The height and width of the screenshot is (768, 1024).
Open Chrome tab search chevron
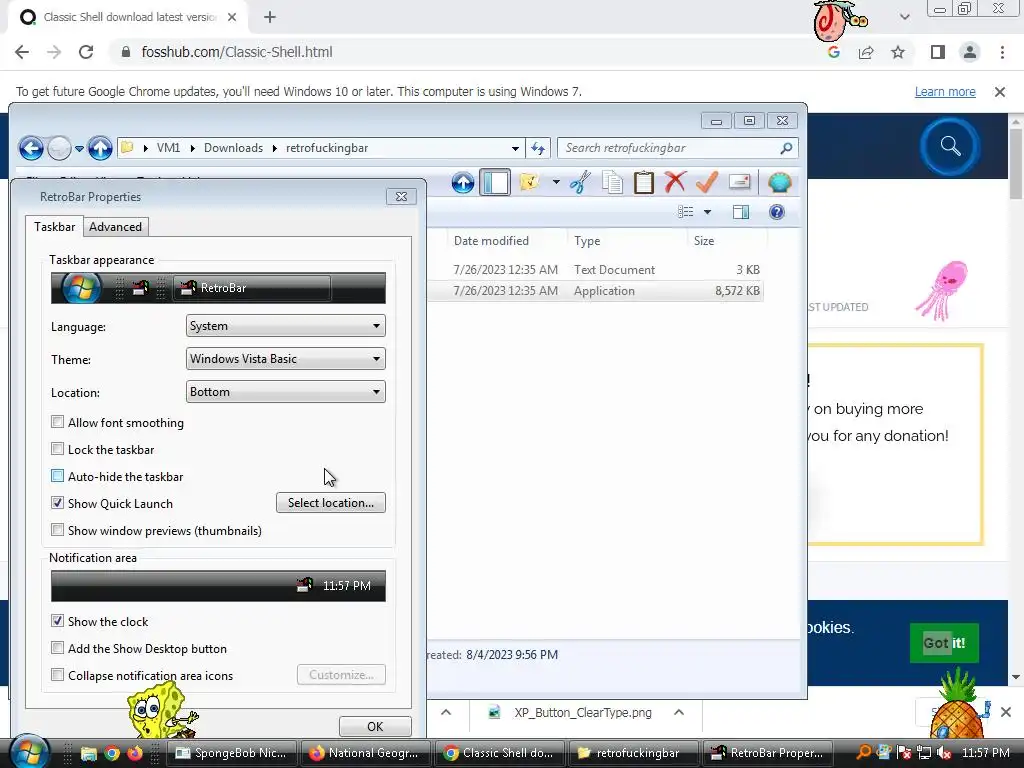tap(904, 17)
